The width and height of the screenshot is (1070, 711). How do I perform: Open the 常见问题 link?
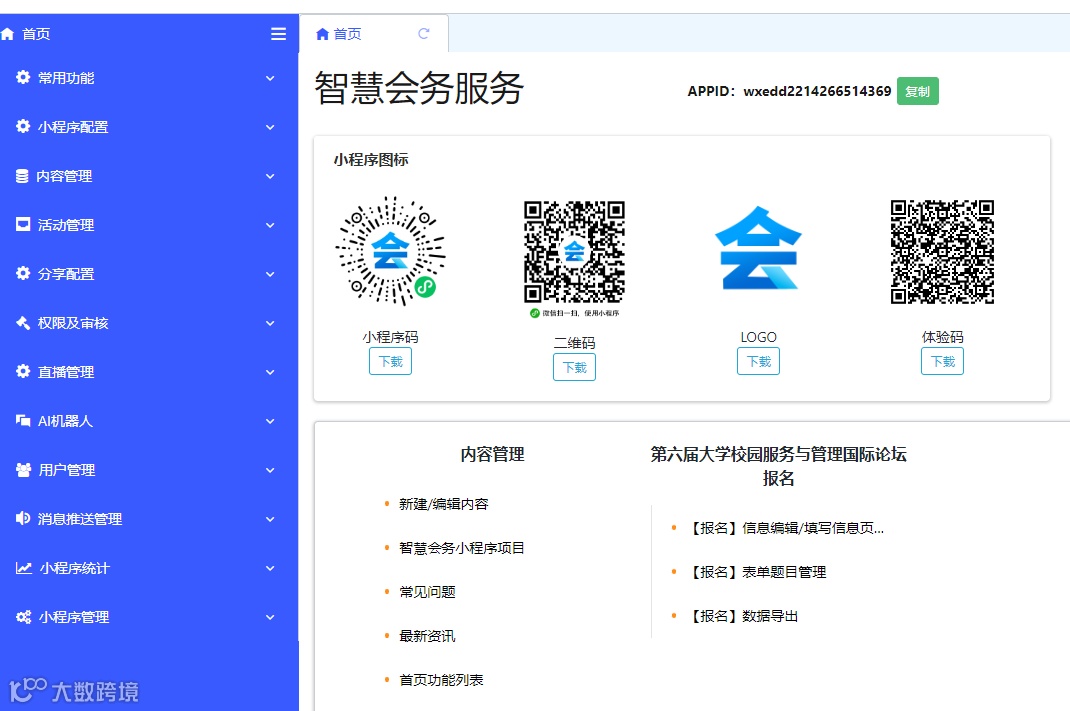click(x=427, y=592)
